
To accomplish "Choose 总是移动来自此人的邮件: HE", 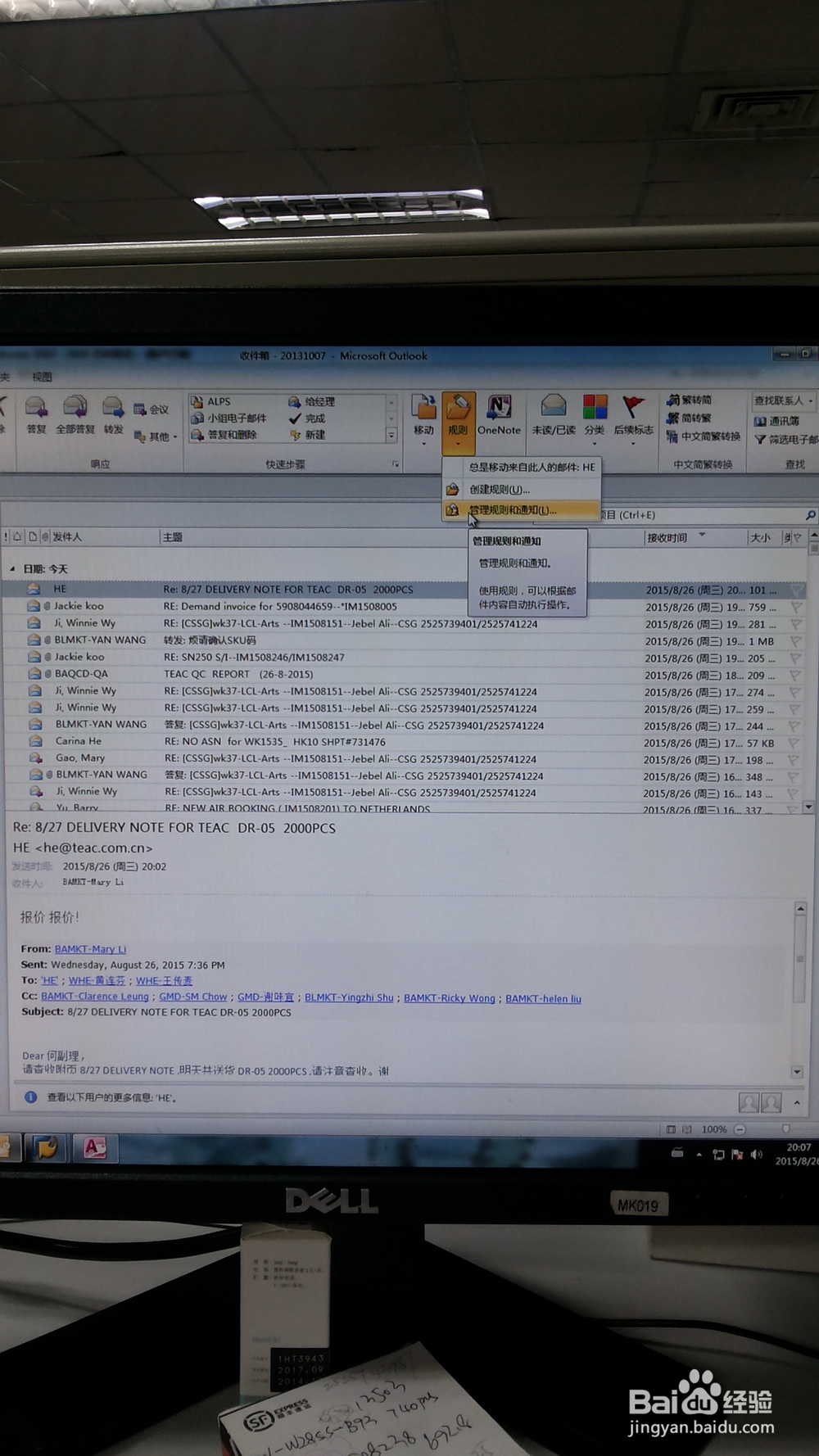I will [x=522, y=467].
